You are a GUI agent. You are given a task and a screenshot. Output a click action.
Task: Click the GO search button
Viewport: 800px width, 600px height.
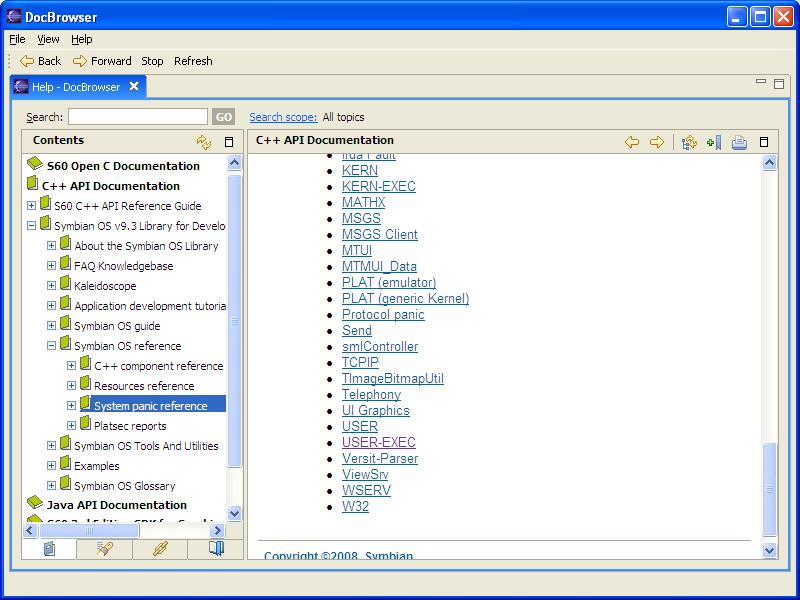tap(224, 117)
